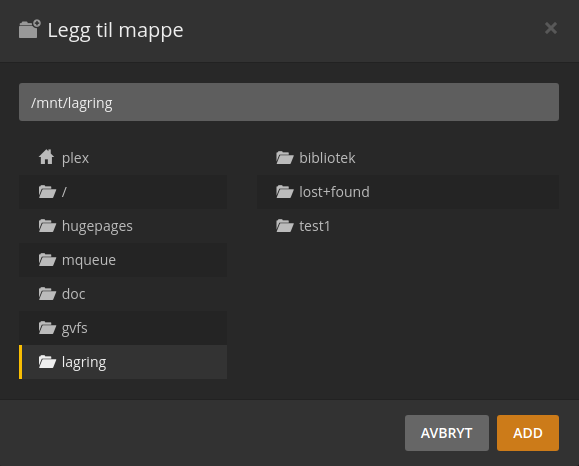Click the folder icon beside test1
The height and width of the screenshot is (466, 579).
pyautogui.click(x=285, y=226)
